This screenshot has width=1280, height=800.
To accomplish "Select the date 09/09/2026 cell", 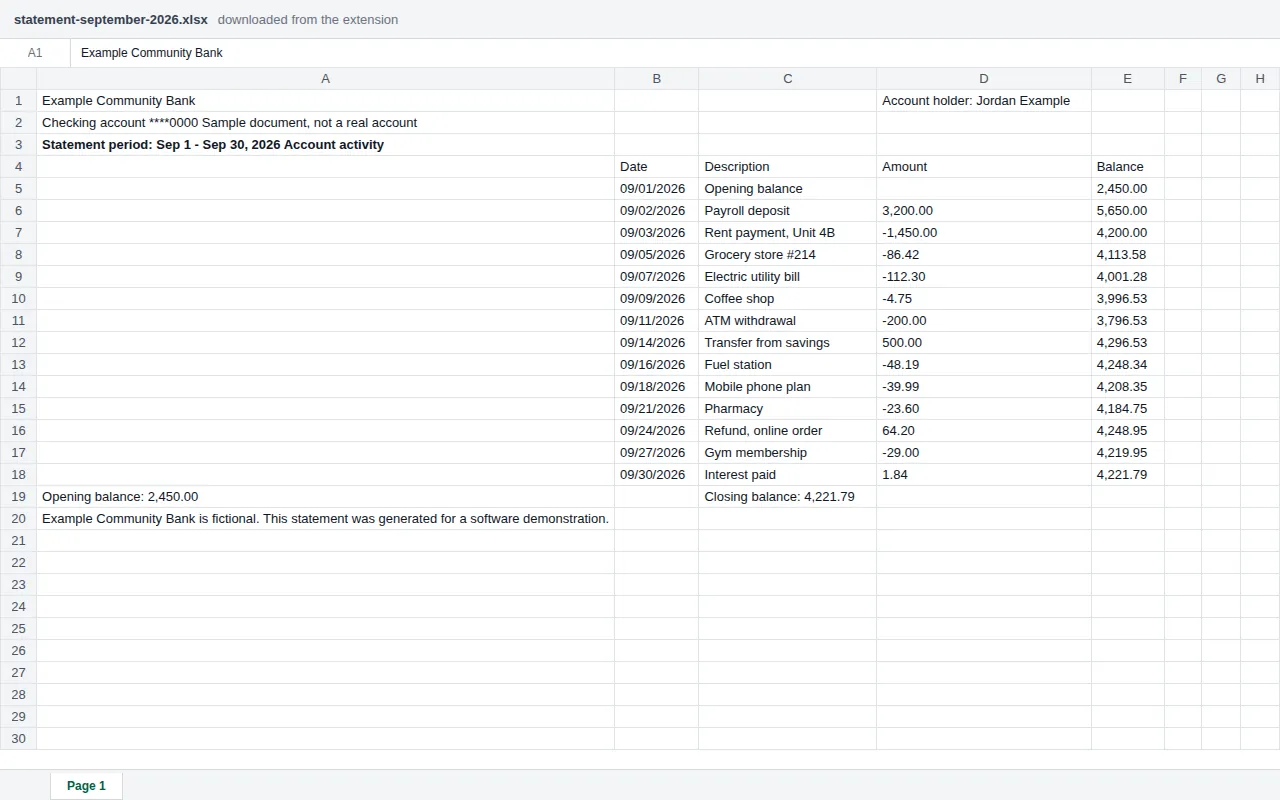I will (656, 299).
